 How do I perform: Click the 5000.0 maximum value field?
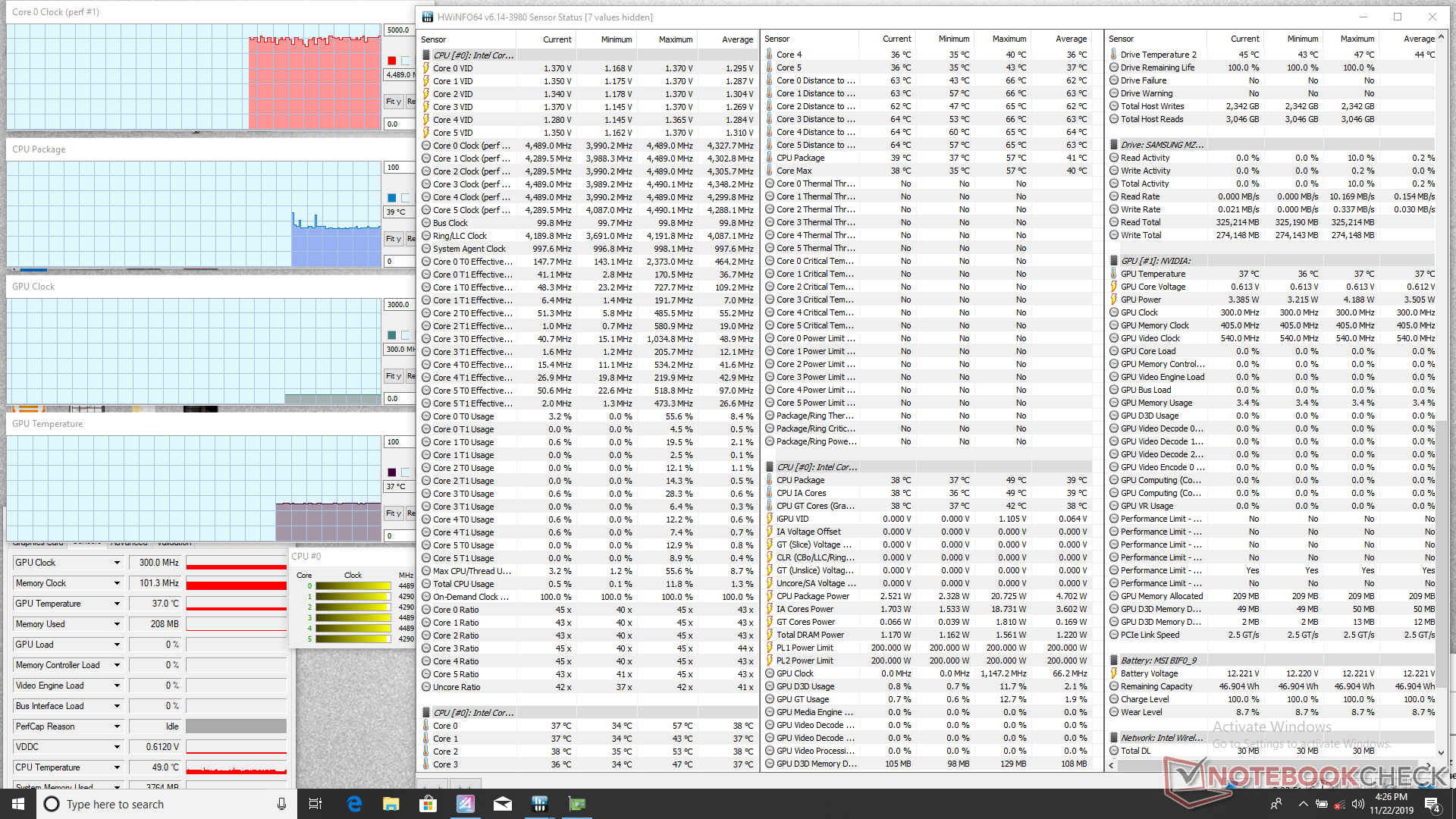point(399,30)
